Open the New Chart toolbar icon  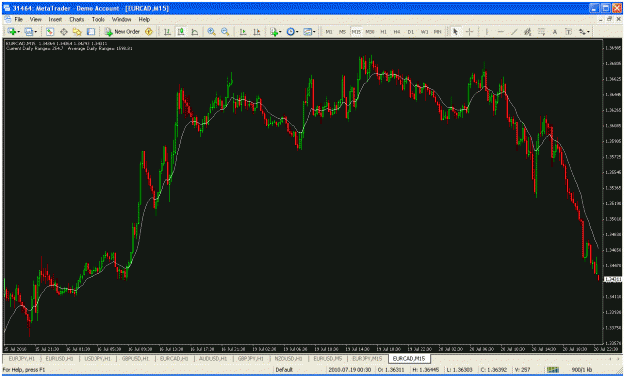[11, 31]
